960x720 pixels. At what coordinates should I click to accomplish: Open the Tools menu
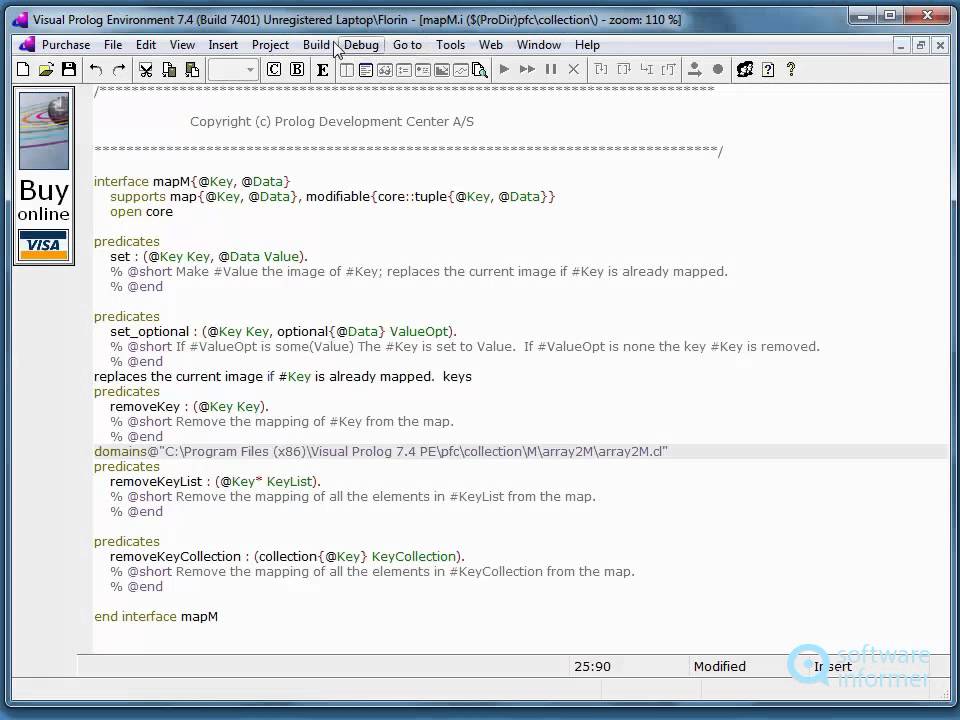click(450, 45)
